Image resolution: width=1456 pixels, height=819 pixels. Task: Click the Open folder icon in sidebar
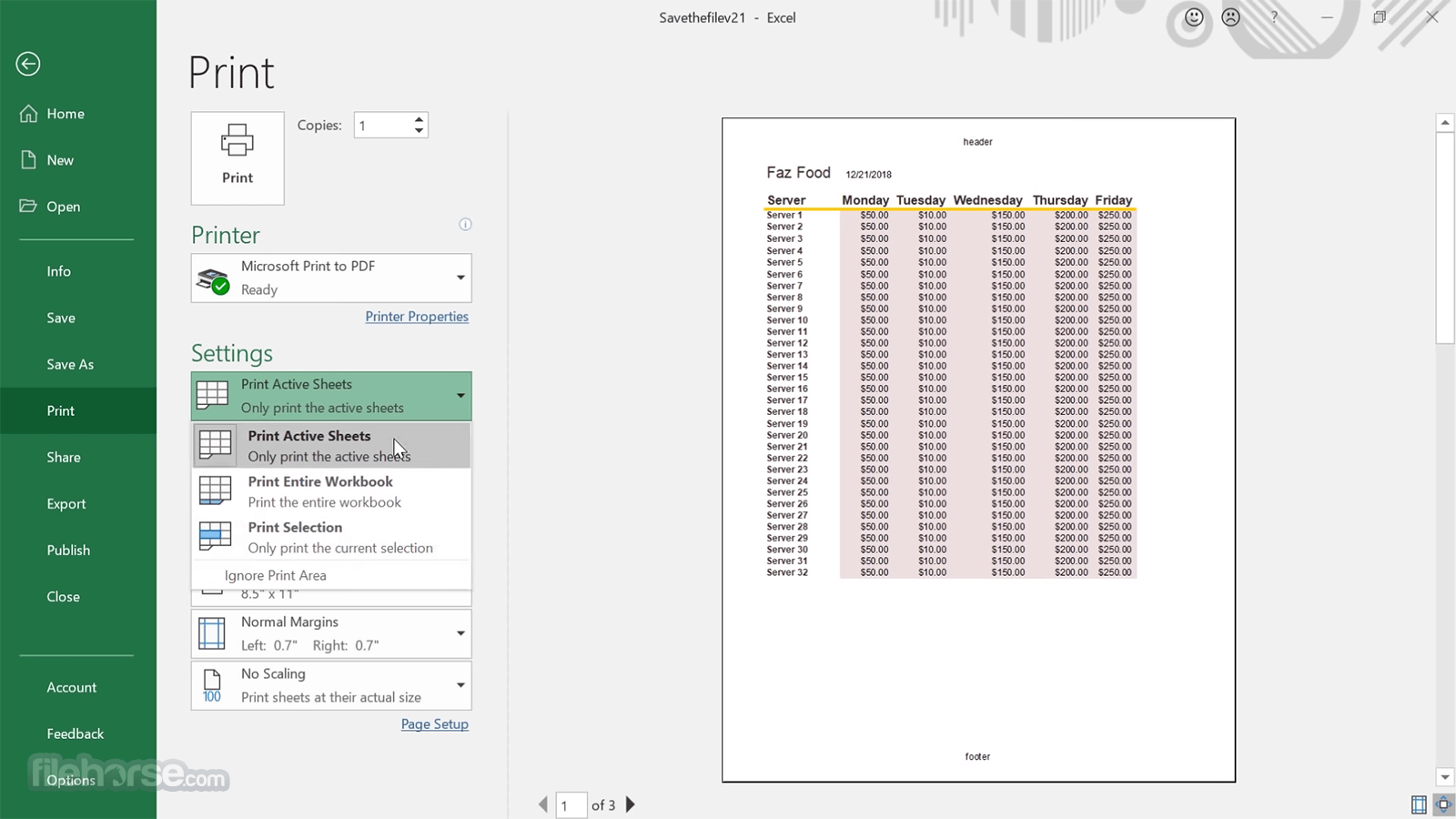28,206
